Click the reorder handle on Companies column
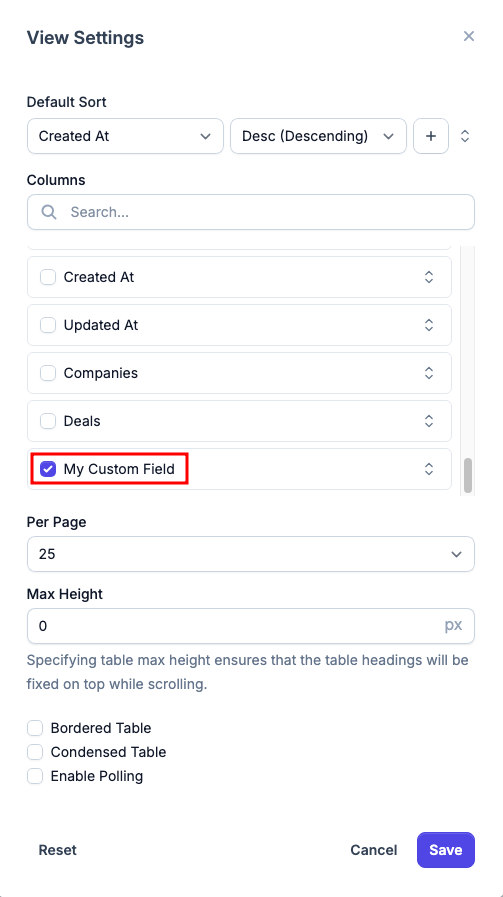 coord(429,373)
